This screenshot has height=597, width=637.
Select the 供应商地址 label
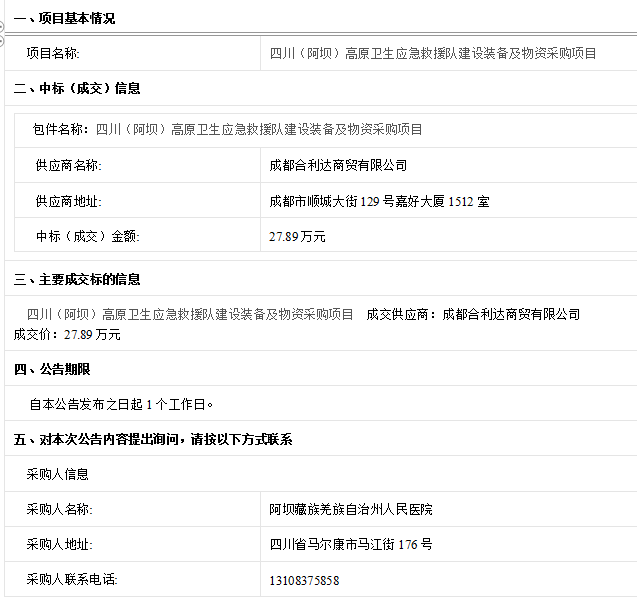click(68, 201)
